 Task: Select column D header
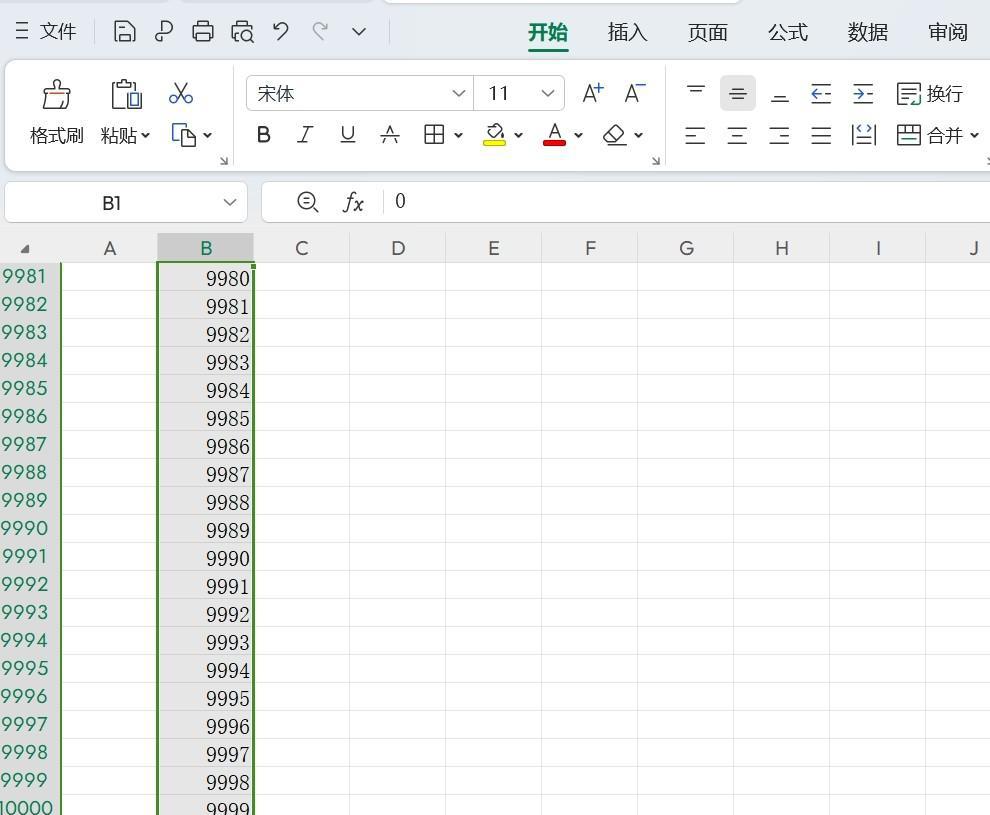pos(398,248)
